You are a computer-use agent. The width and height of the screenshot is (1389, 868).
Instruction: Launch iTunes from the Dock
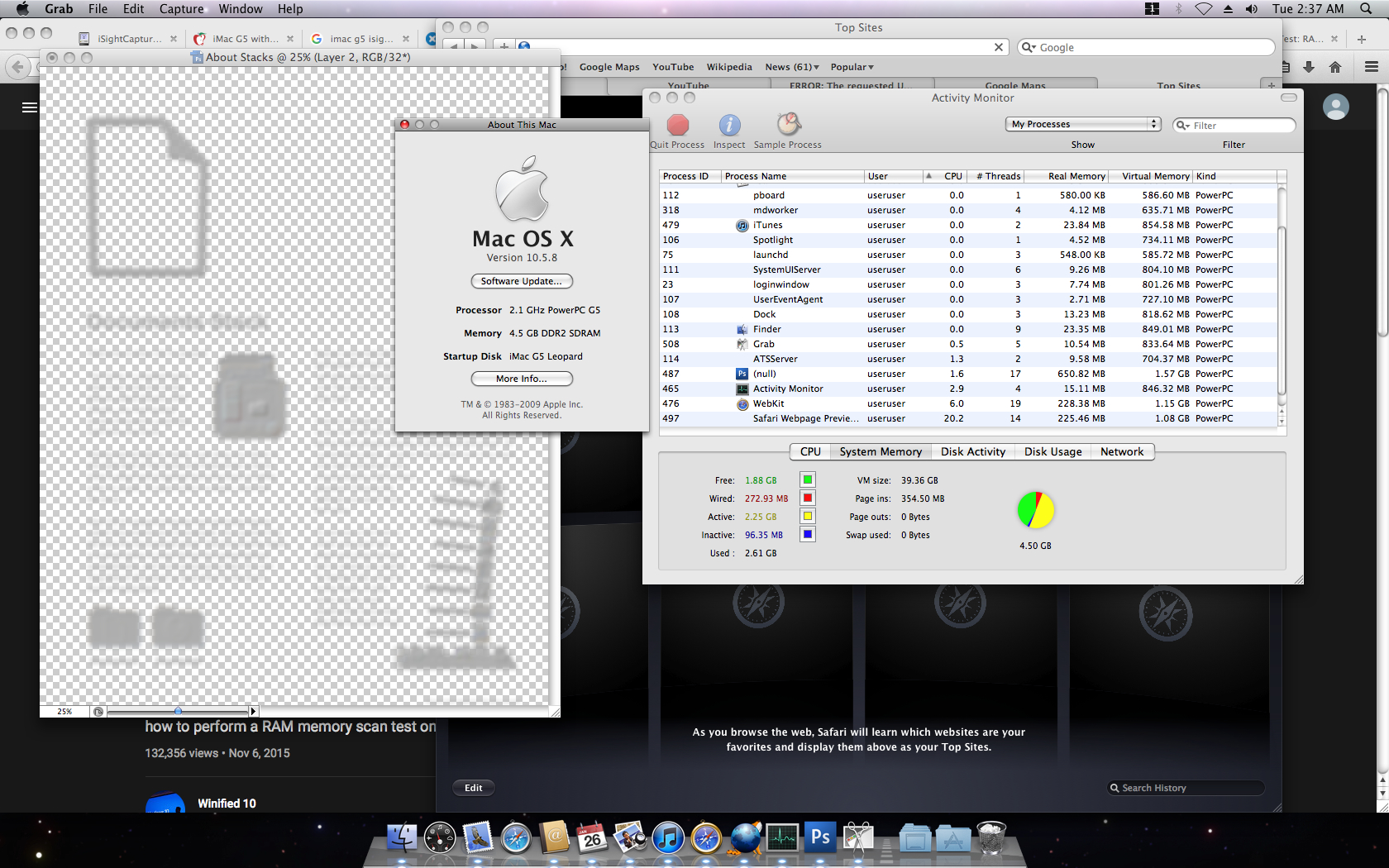coord(668,838)
